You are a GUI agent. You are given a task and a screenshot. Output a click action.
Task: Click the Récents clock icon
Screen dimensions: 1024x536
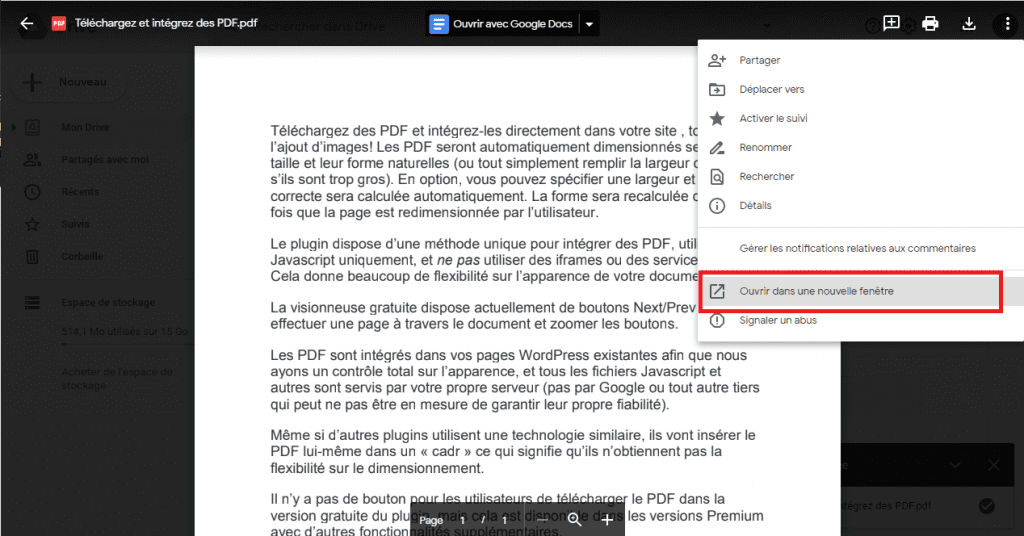coord(32,192)
